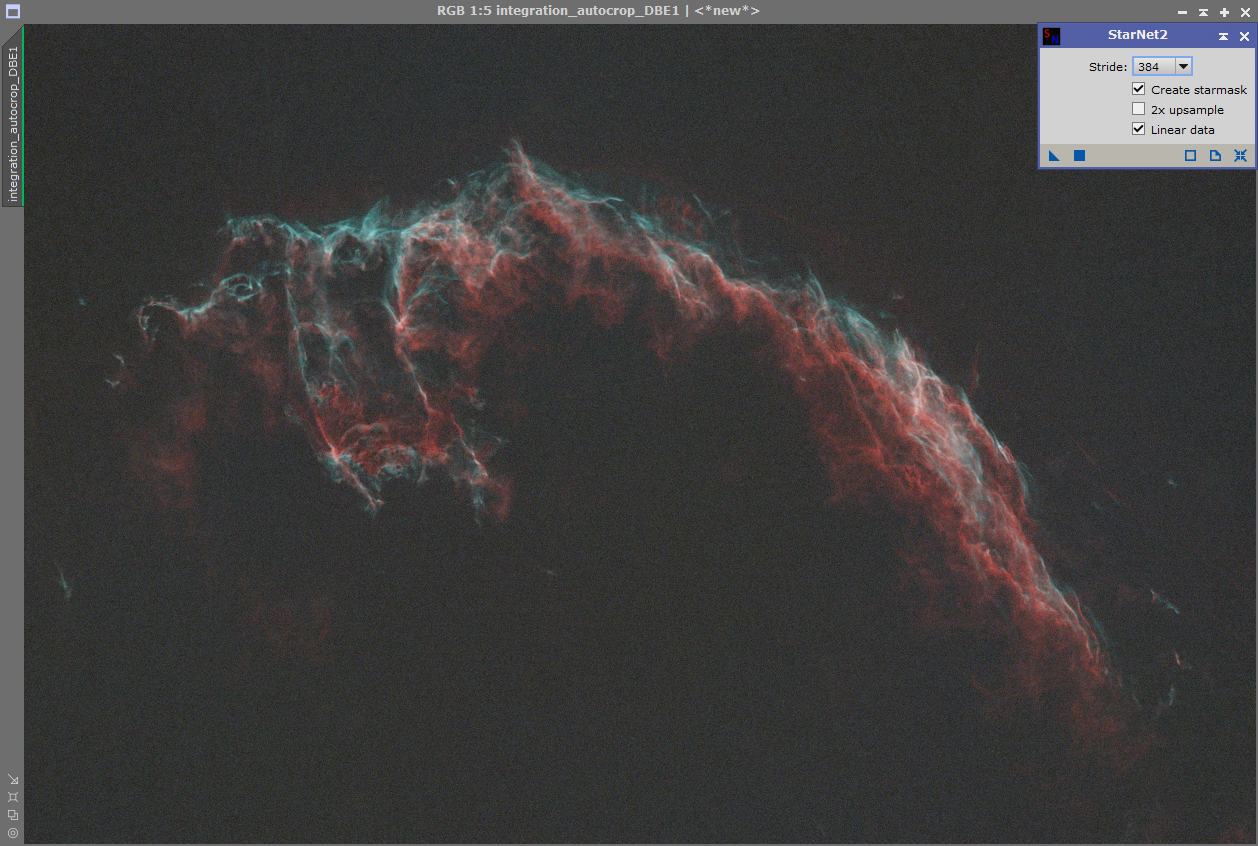Click the diagonal arrow icon in left strip
Image resolution: width=1258 pixels, height=846 pixels.
point(13,779)
